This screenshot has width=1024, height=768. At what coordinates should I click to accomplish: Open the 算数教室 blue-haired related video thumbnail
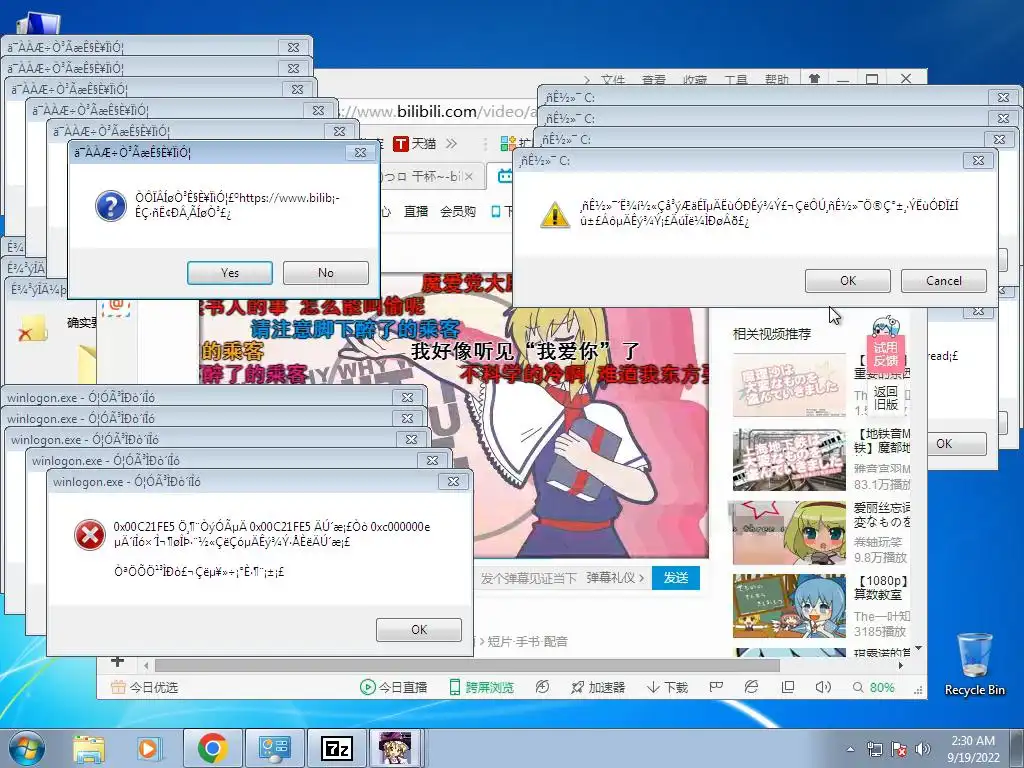[789, 606]
